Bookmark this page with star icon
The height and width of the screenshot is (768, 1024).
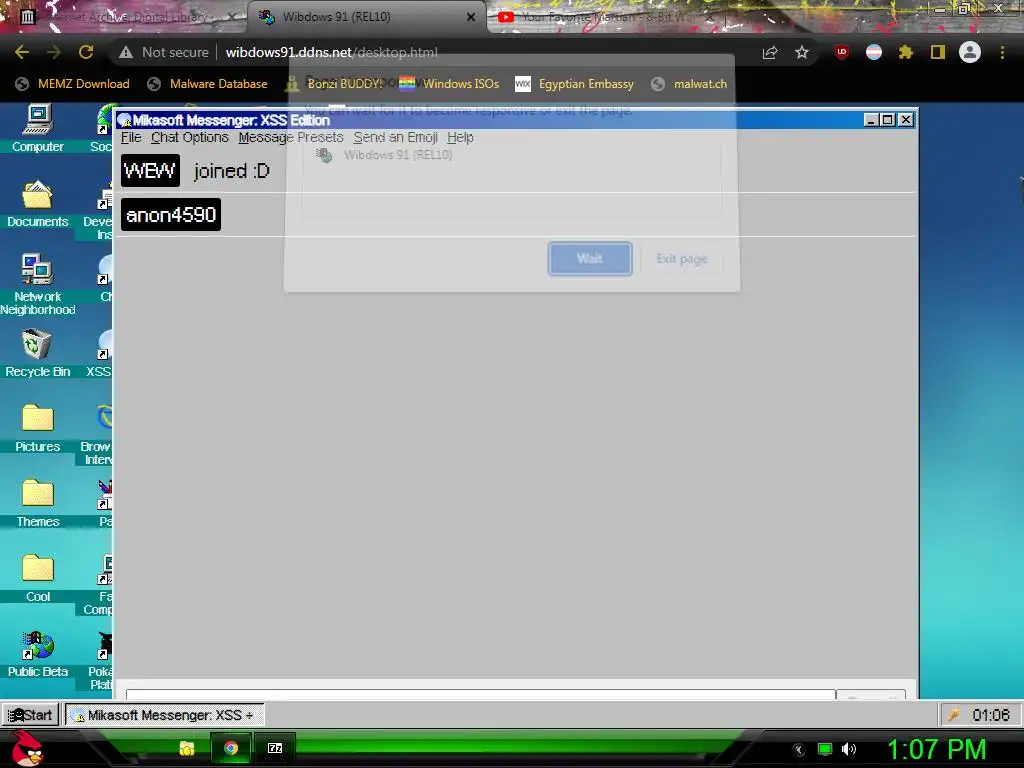click(802, 52)
